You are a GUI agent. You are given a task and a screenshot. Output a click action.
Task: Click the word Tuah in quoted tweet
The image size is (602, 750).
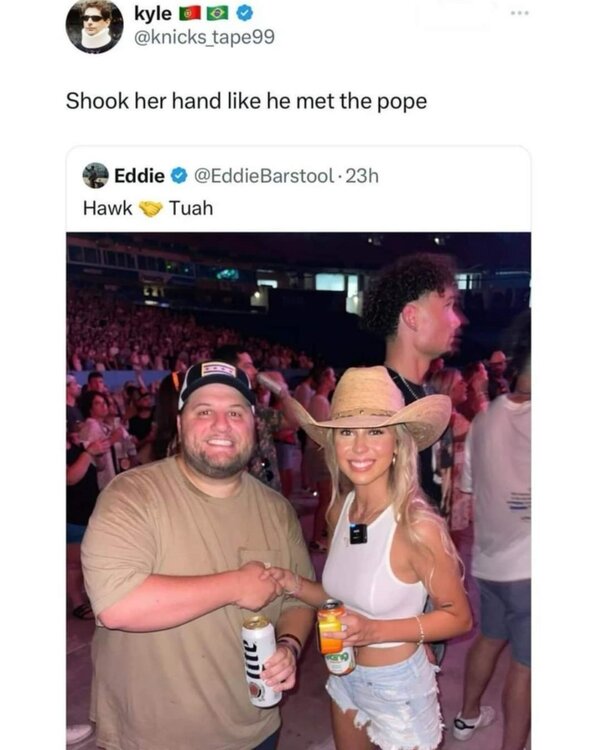click(191, 209)
